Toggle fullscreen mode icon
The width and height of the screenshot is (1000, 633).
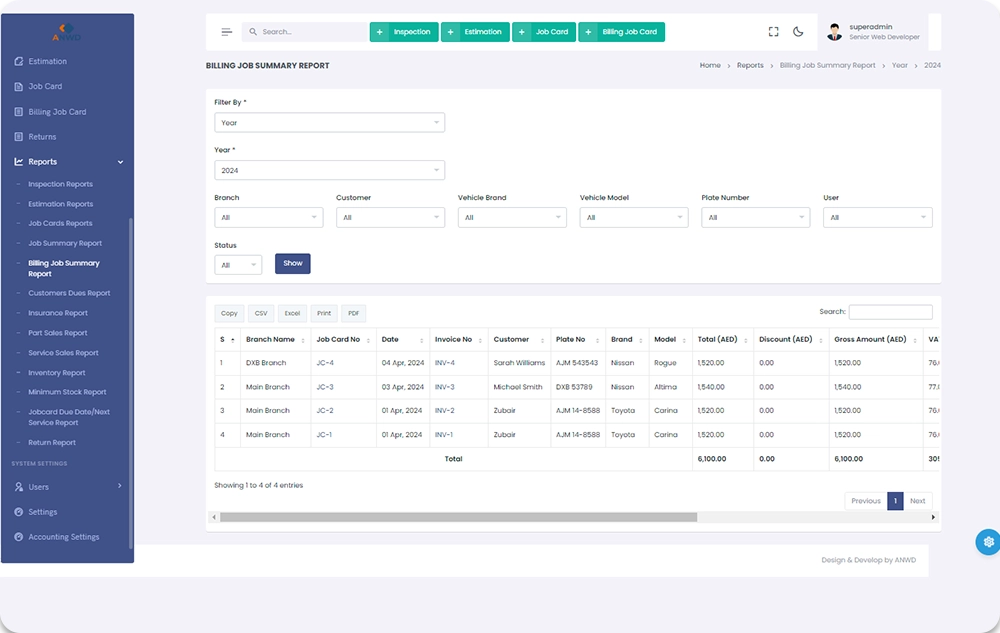[x=773, y=32]
